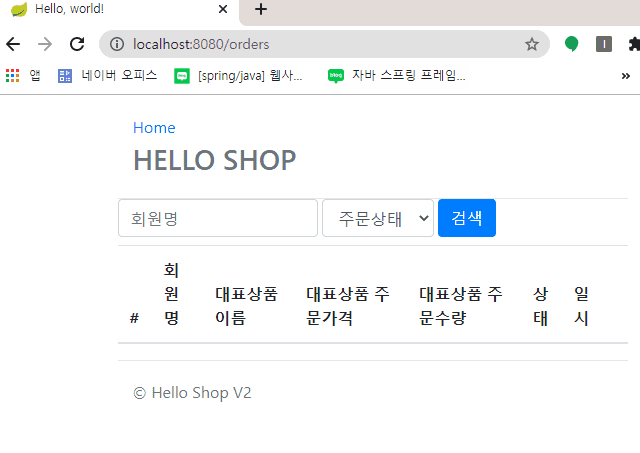The width and height of the screenshot is (640, 453).
Task: Click the 대표상품 주문수량 column header
Action: pyautogui.click(x=461, y=306)
